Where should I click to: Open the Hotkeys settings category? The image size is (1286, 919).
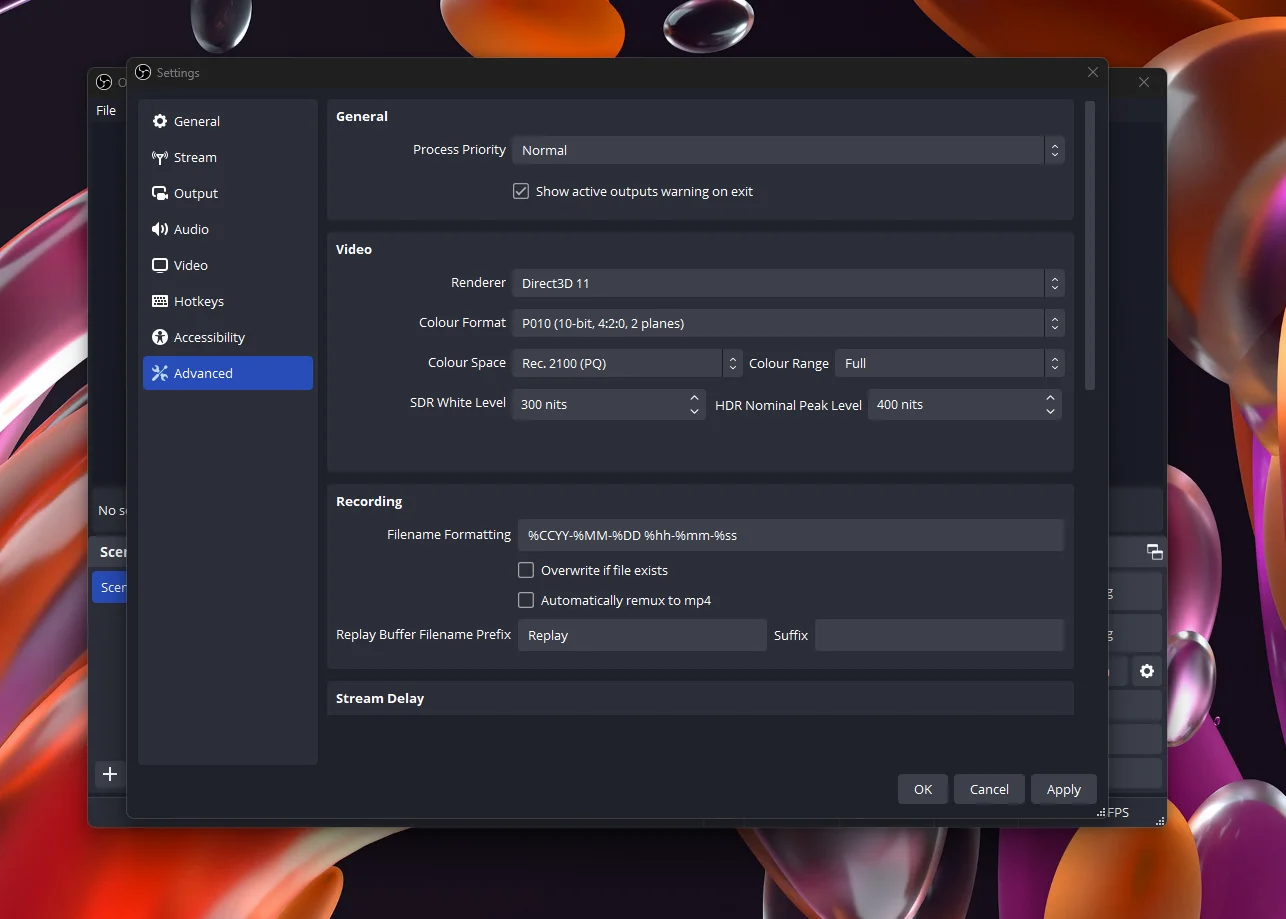(x=228, y=301)
